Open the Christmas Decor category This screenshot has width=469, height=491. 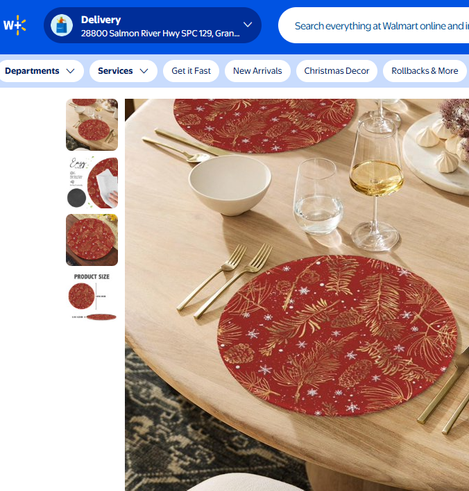click(337, 71)
